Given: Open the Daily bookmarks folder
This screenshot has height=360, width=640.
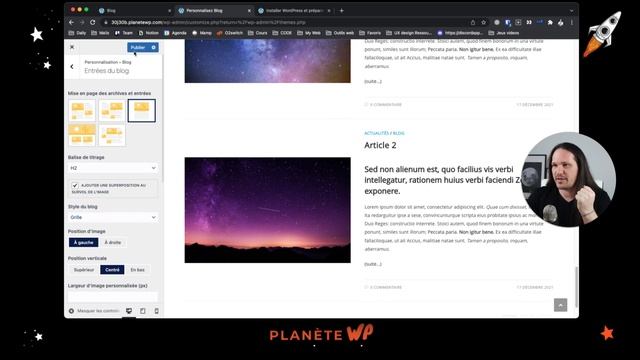Looking at the screenshot, I should tap(78, 33).
